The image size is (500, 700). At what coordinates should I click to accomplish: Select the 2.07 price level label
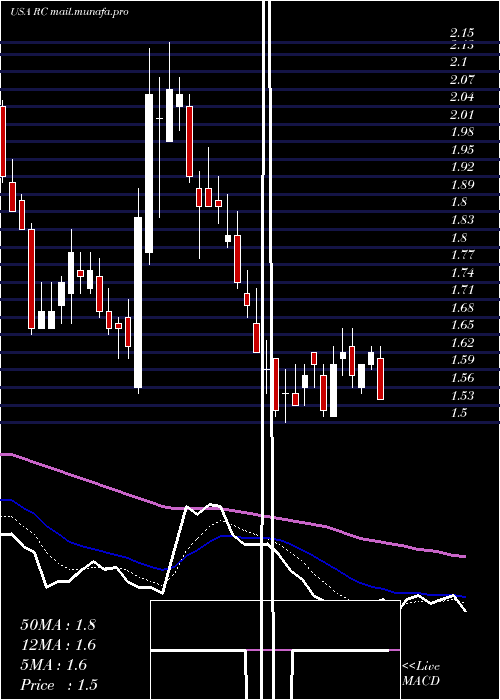coord(462,80)
